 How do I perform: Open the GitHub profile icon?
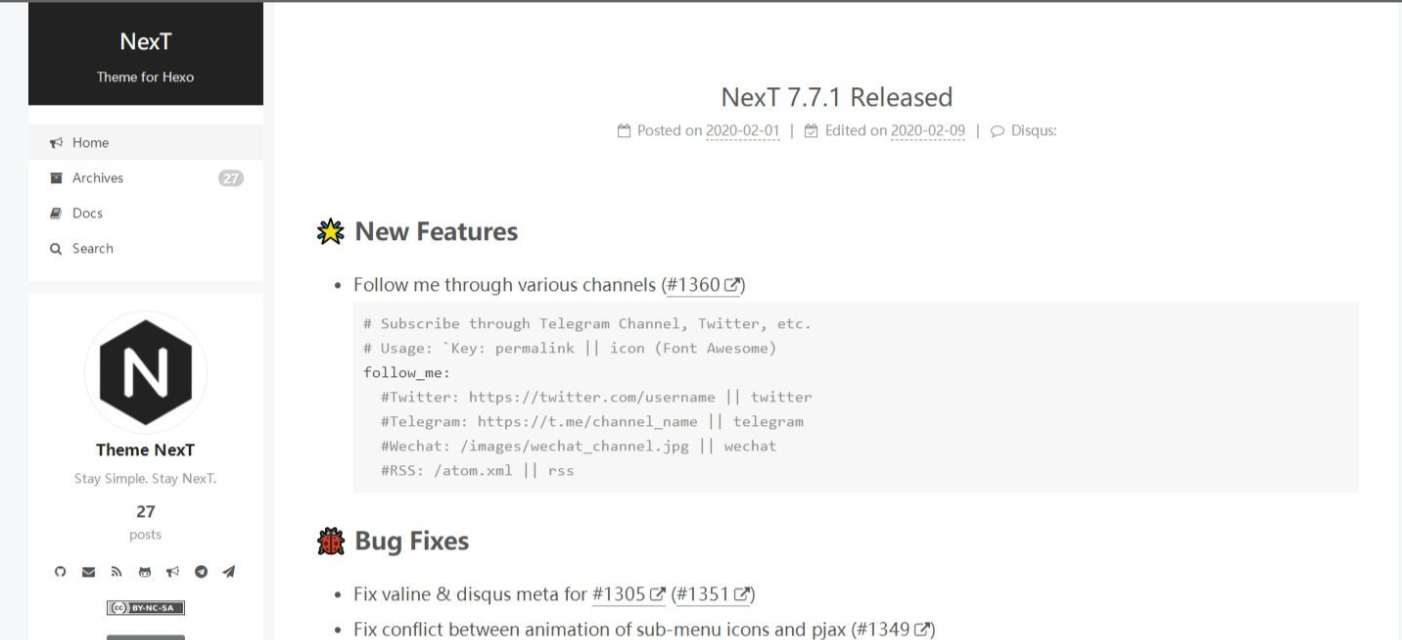tap(59, 571)
